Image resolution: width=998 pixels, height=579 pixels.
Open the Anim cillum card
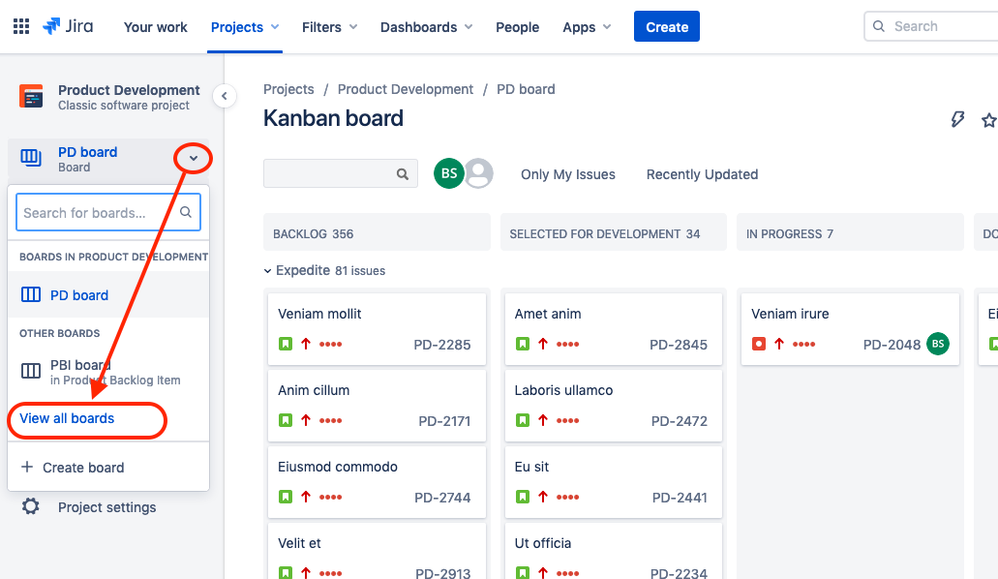(377, 405)
